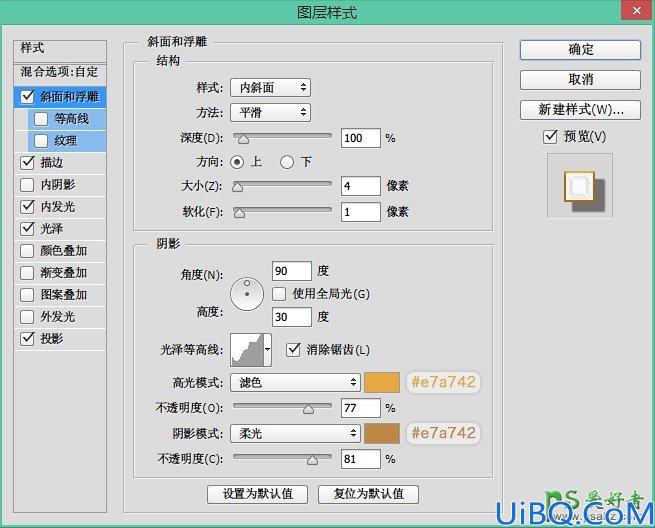Open the highlight mode color swatch
This screenshot has width=655, height=528.
coord(382,382)
